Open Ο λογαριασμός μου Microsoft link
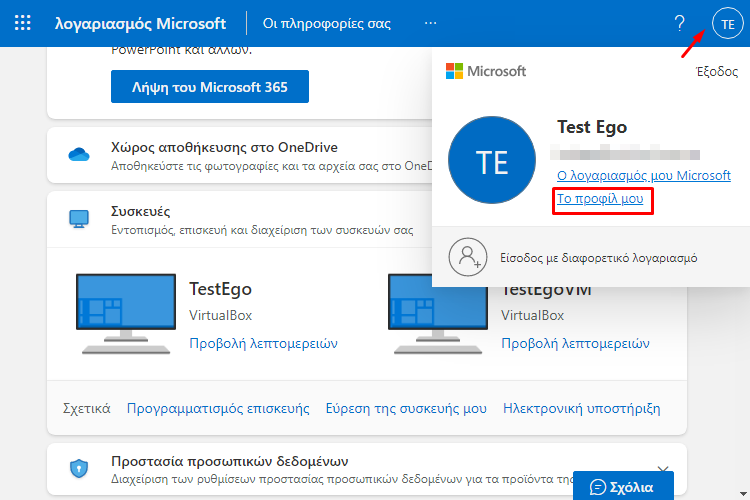The height and width of the screenshot is (500, 750). (x=644, y=176)
